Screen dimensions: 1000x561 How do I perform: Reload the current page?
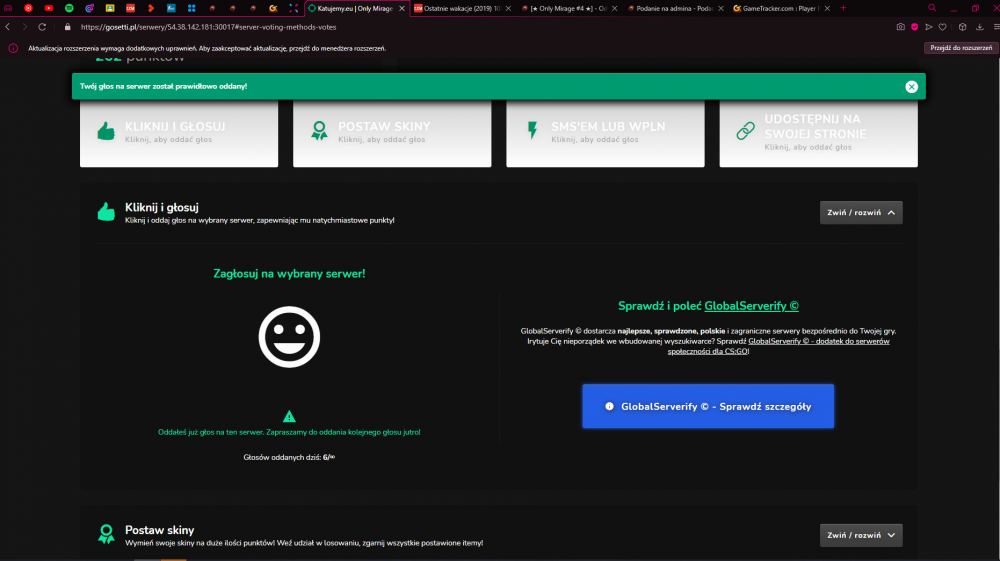(x=42, y=27)
